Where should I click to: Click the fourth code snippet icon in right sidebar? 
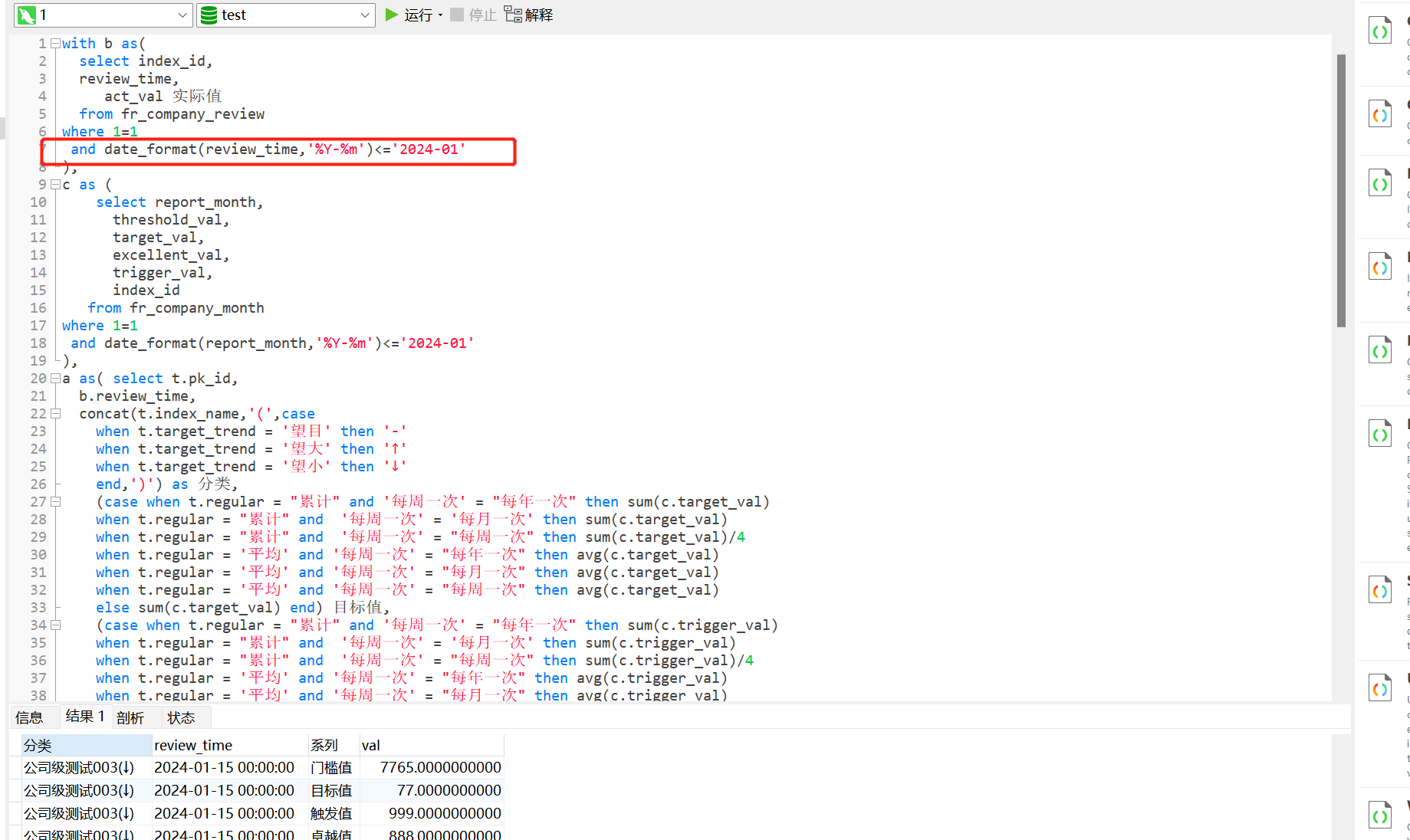pos(1380,267)
